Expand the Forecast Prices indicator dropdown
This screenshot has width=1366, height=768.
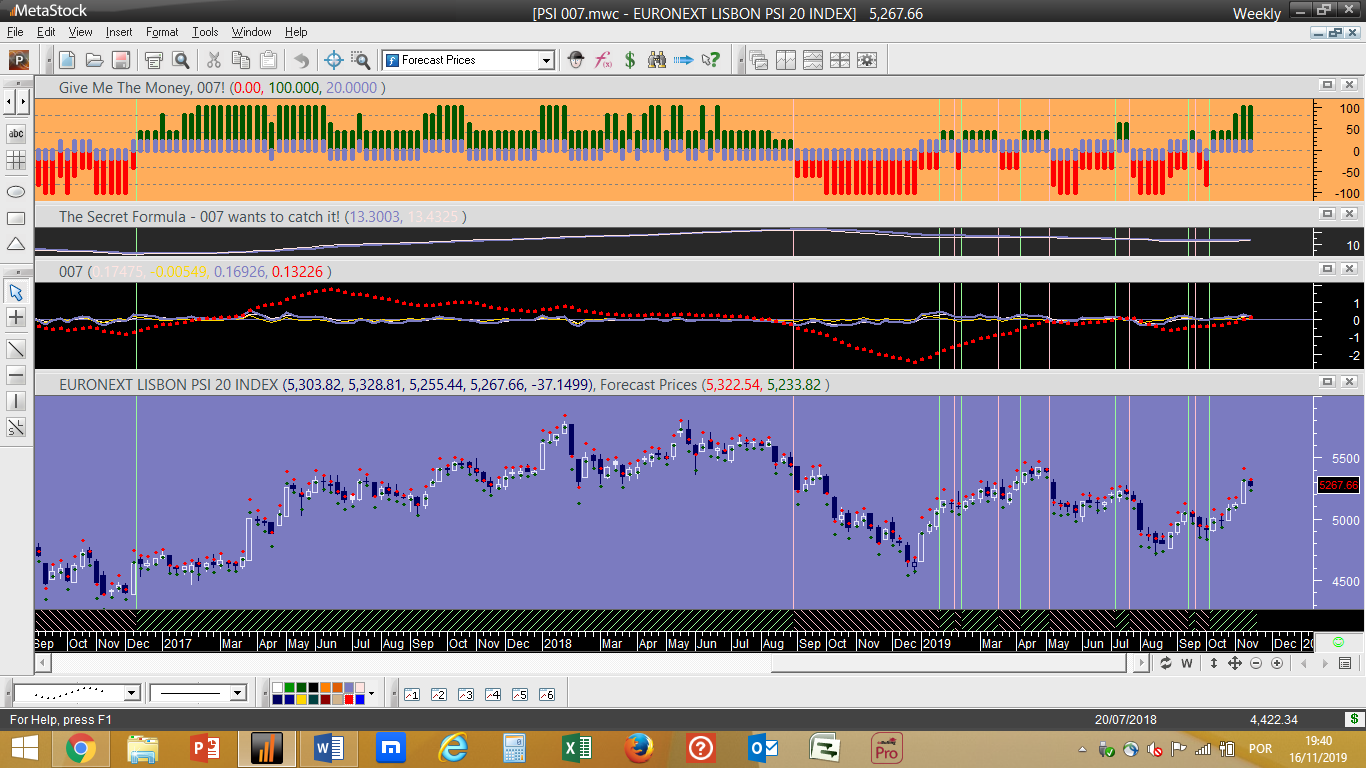pyautogui.click(x=546, y=60)
